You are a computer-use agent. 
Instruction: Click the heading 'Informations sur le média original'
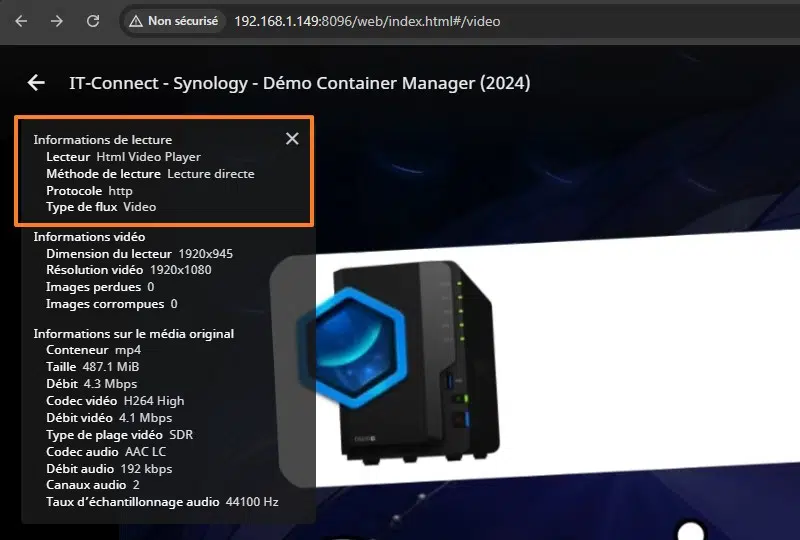click(x=134, y=334)
